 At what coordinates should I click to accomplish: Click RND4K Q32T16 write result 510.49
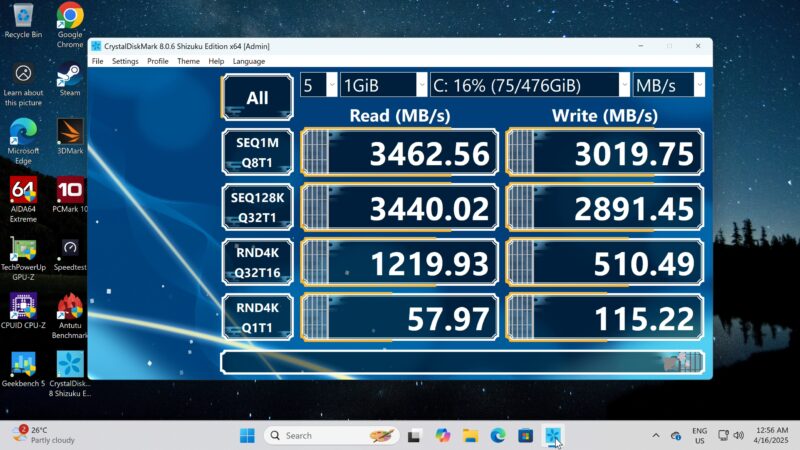point(605,262)
